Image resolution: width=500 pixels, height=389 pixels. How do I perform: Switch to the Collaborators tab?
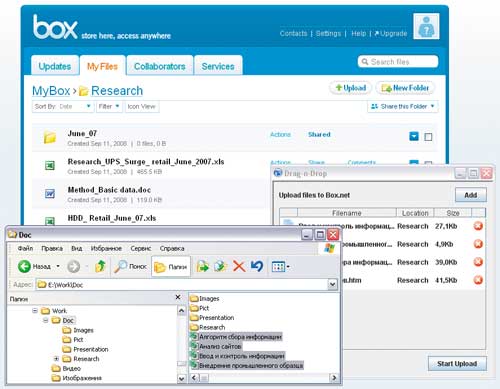[x=160, y=66]
